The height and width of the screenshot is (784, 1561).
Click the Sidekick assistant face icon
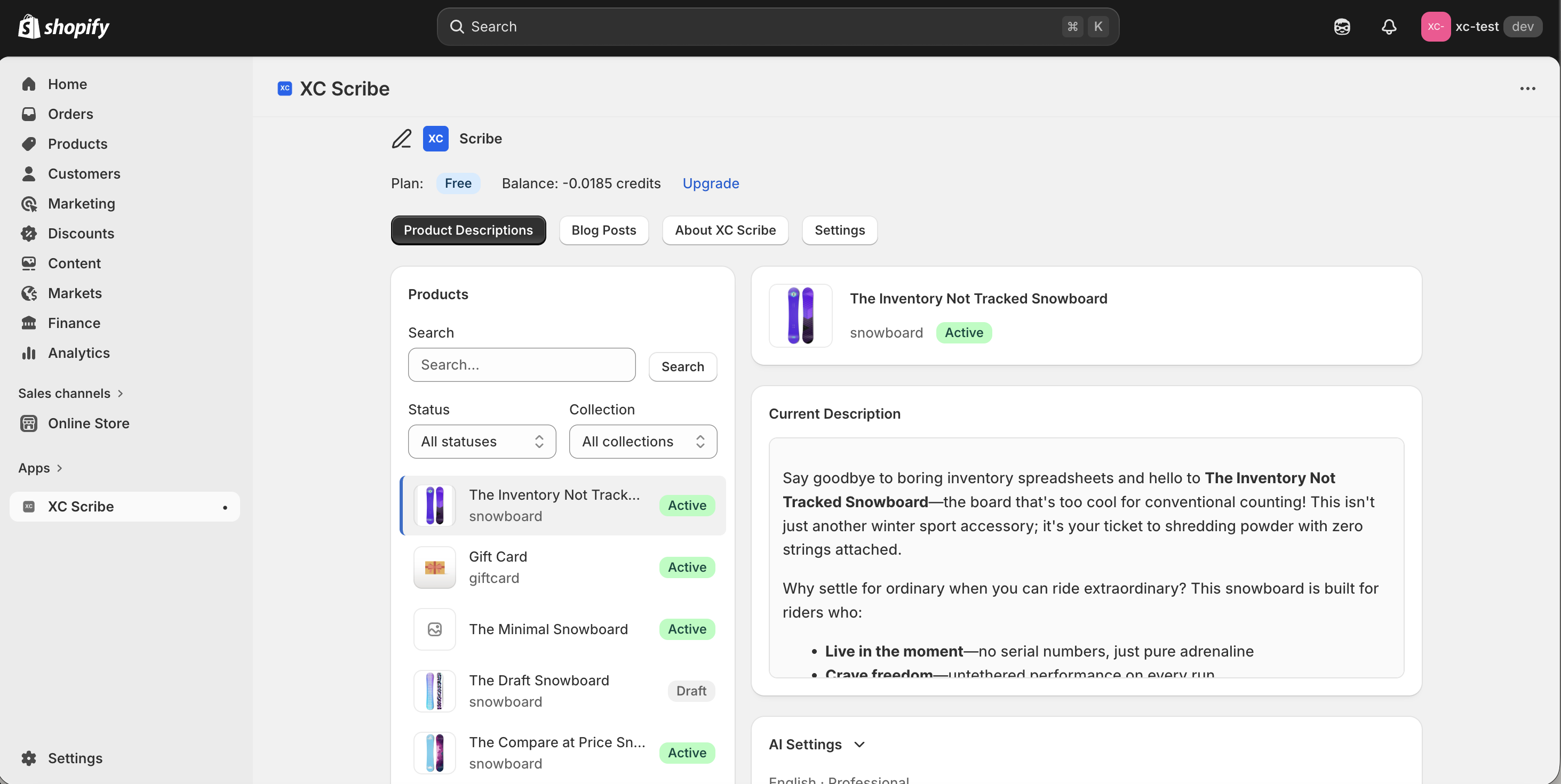click(1342, 27)
